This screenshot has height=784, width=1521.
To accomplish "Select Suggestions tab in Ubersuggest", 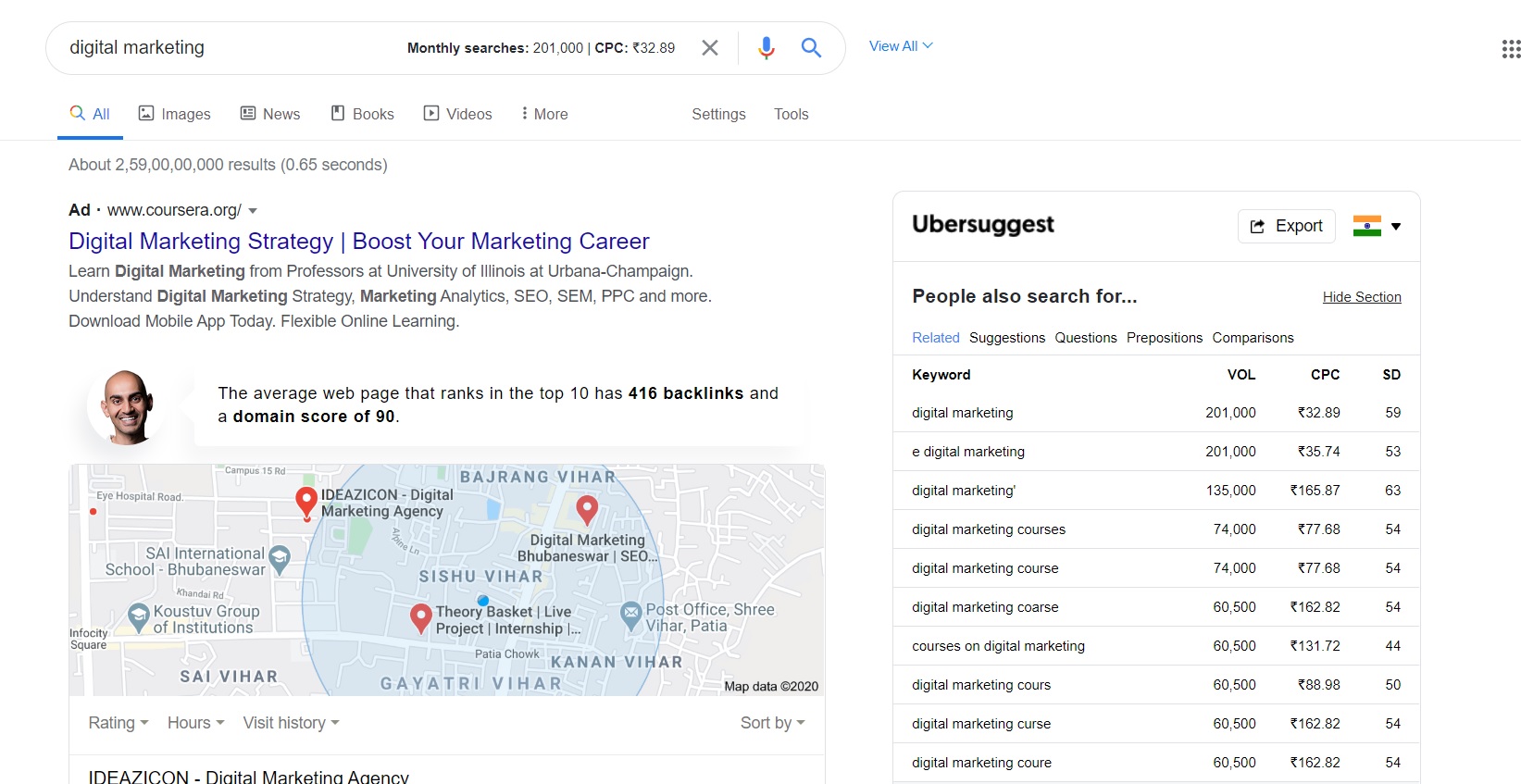I will [1007, 338].
